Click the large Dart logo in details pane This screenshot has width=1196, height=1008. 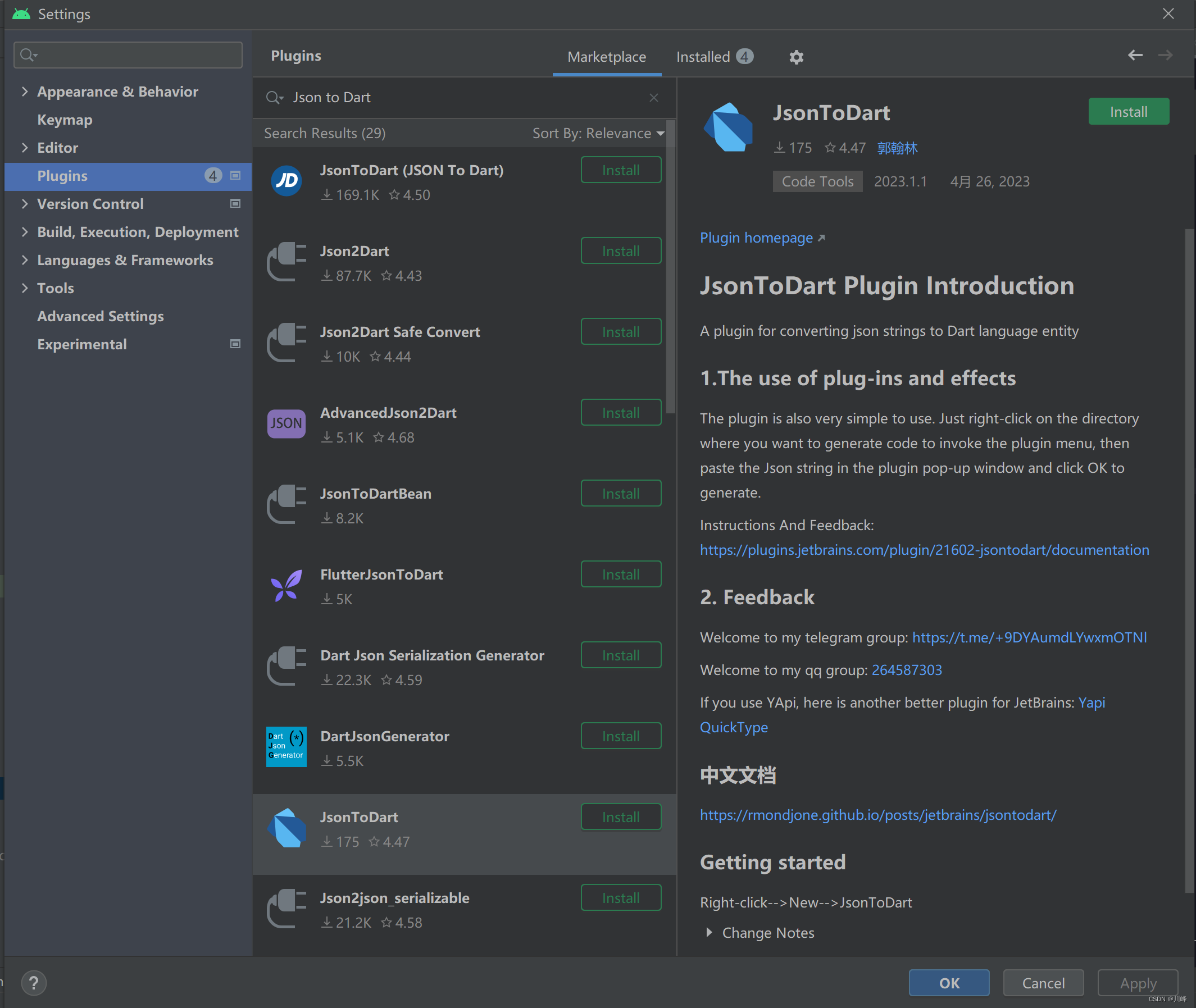coord(729,127)
